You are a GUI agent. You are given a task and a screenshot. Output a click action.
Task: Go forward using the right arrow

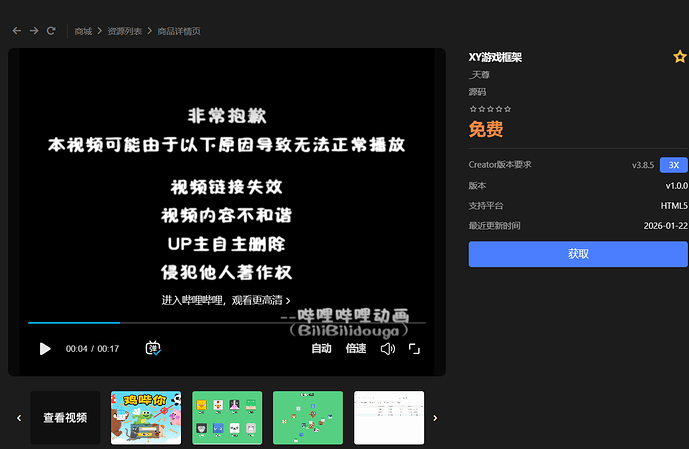pyautogui.click(x=34, y=31)
